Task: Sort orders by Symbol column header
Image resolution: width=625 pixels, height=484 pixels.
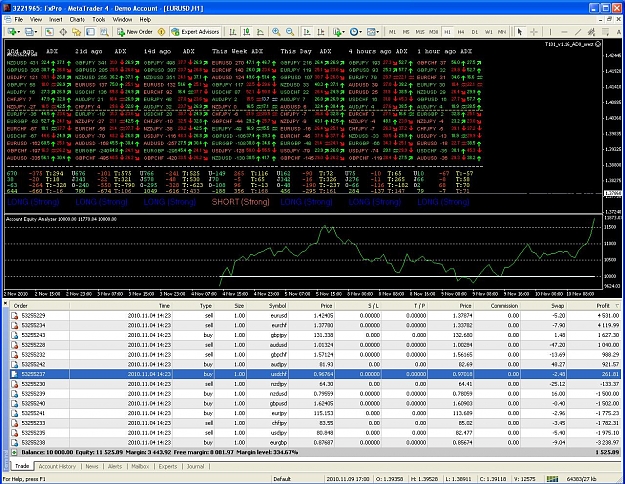Action: 268,306
